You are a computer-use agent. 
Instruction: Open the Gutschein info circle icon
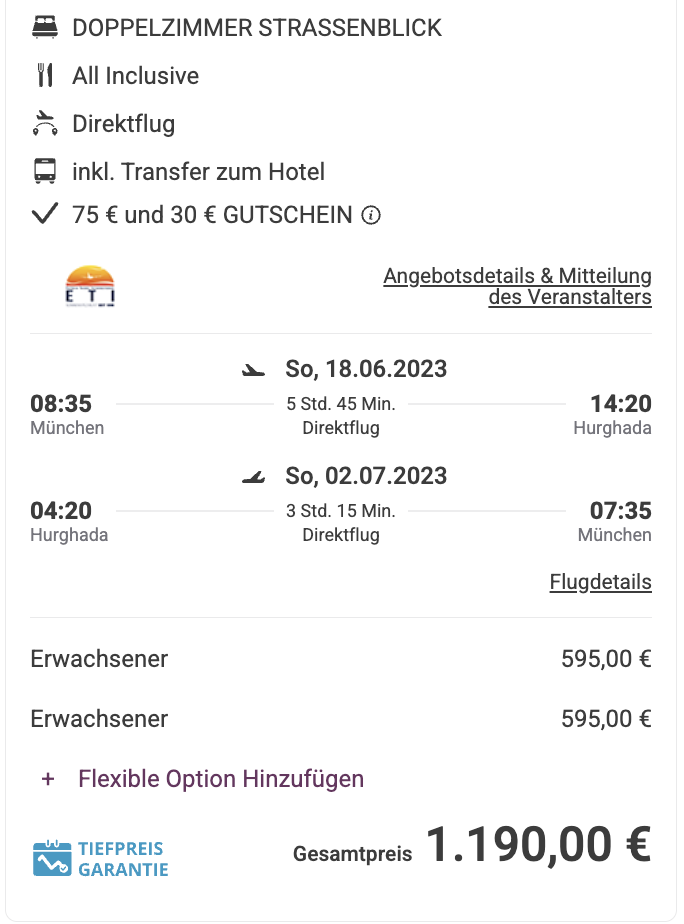(x=371, y=215)
